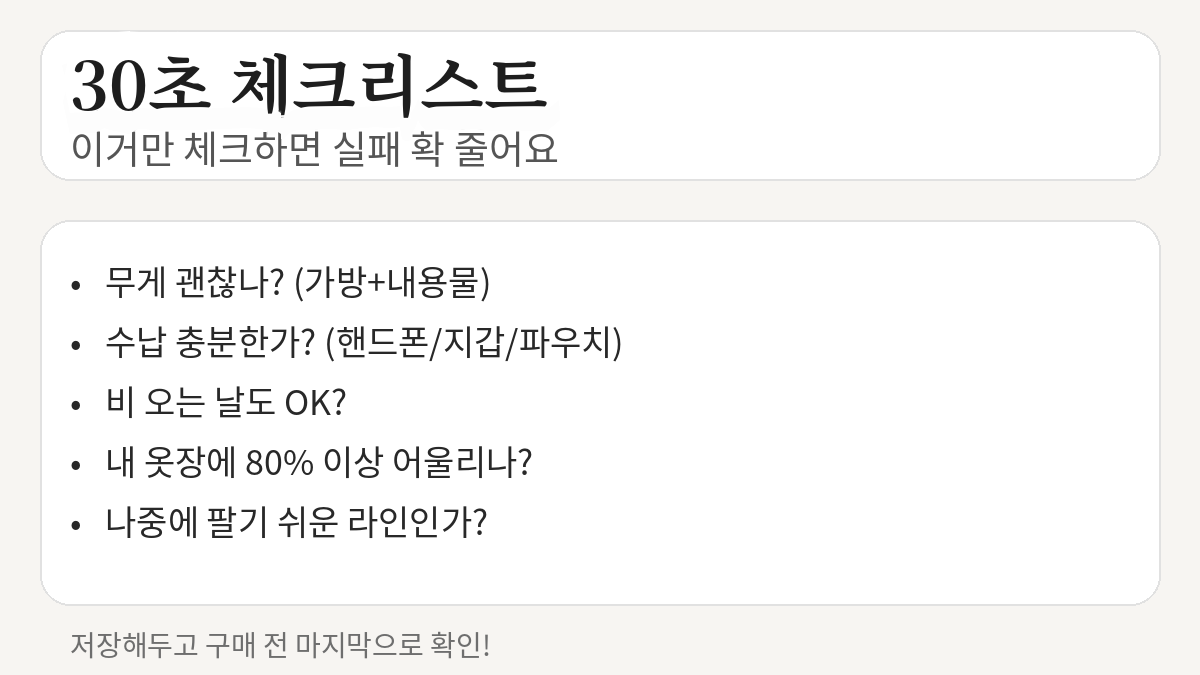Select the "이상 어울리나?" text
The height and width of the screenshot is (675, 1200).
[428, 464]
